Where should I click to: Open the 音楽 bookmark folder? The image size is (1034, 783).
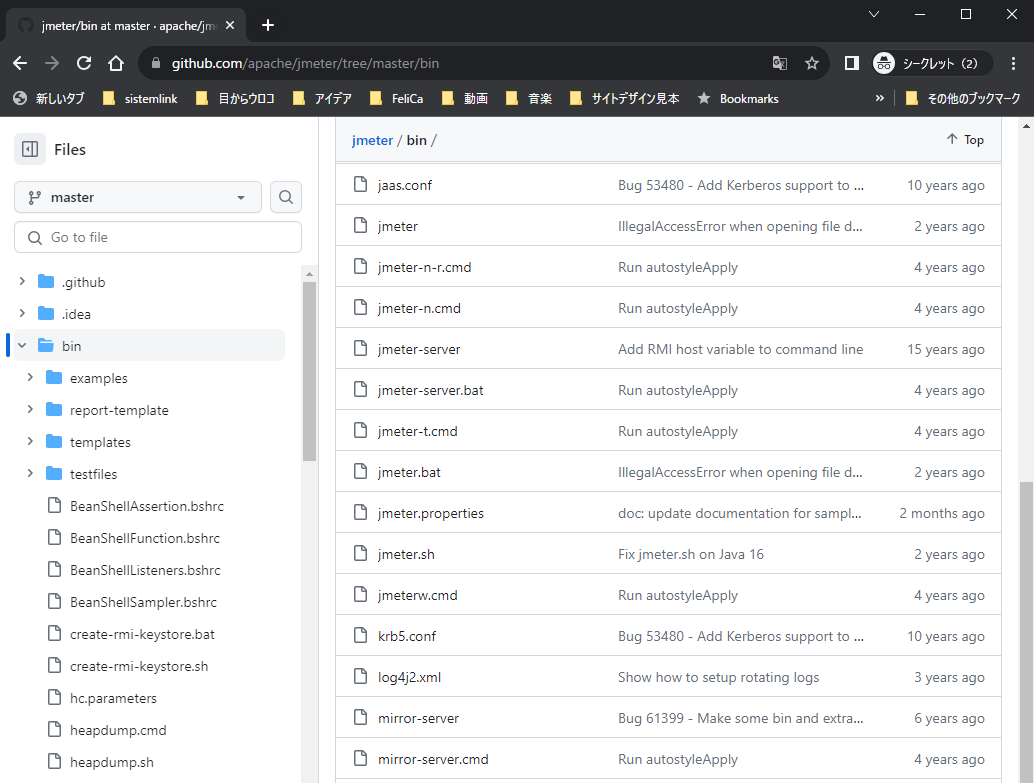click(529, 98)
